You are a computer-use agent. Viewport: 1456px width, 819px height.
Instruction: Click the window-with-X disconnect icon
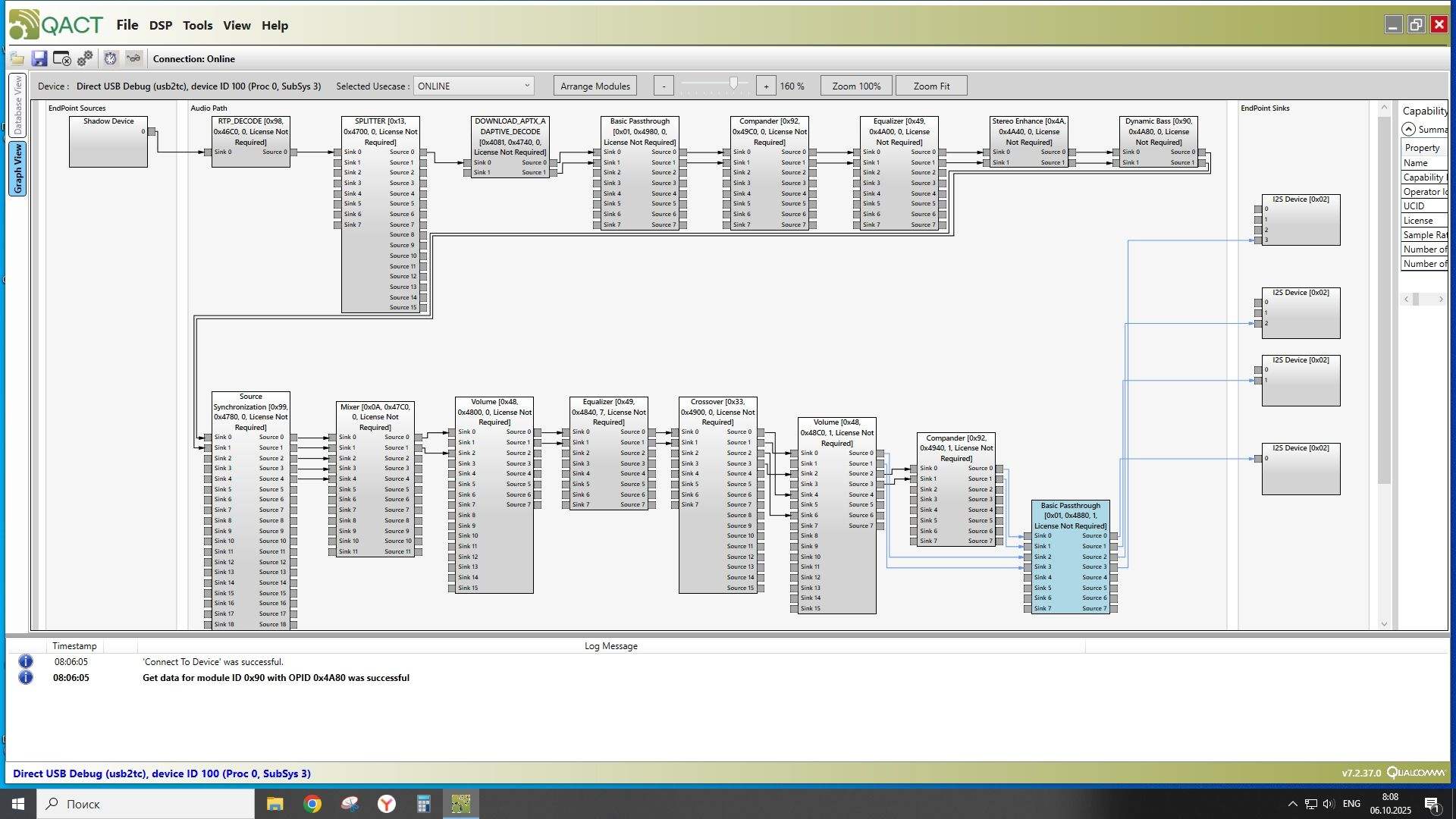(62, 58)
